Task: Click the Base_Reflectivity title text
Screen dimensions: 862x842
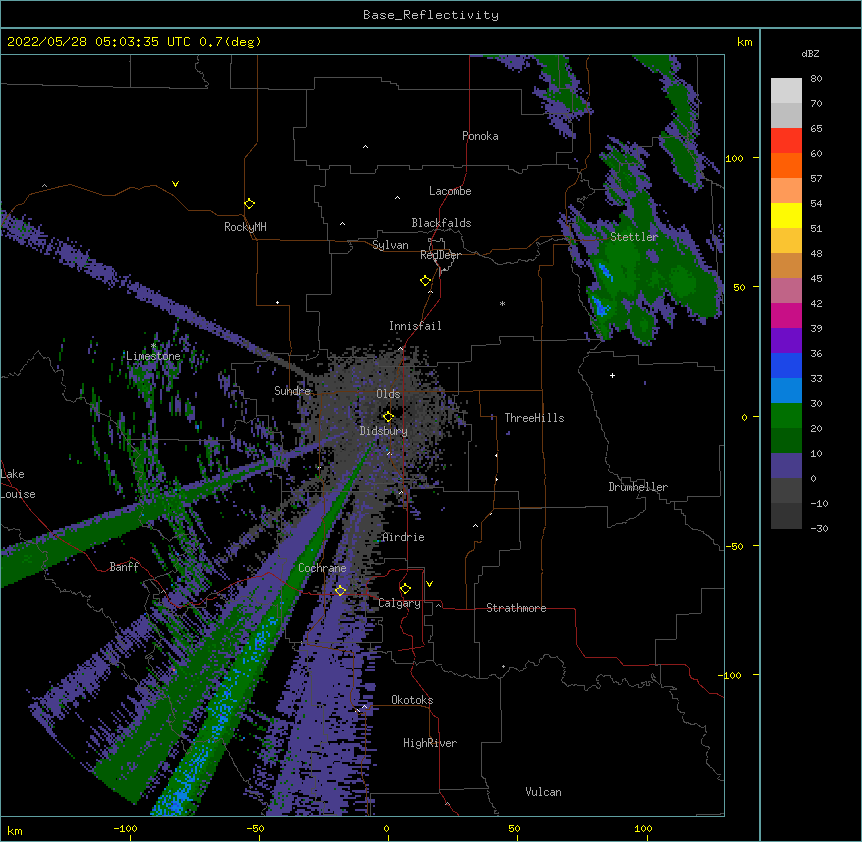Action: 430,15
